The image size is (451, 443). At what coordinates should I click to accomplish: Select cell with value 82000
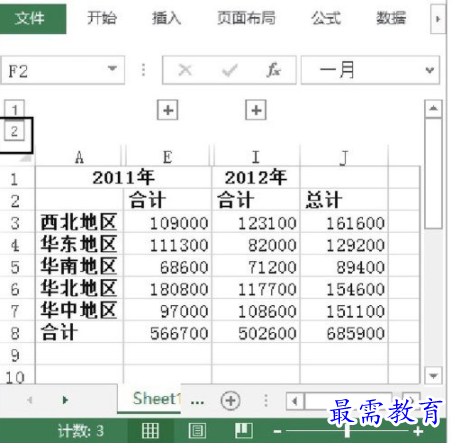tap(256, 244)
